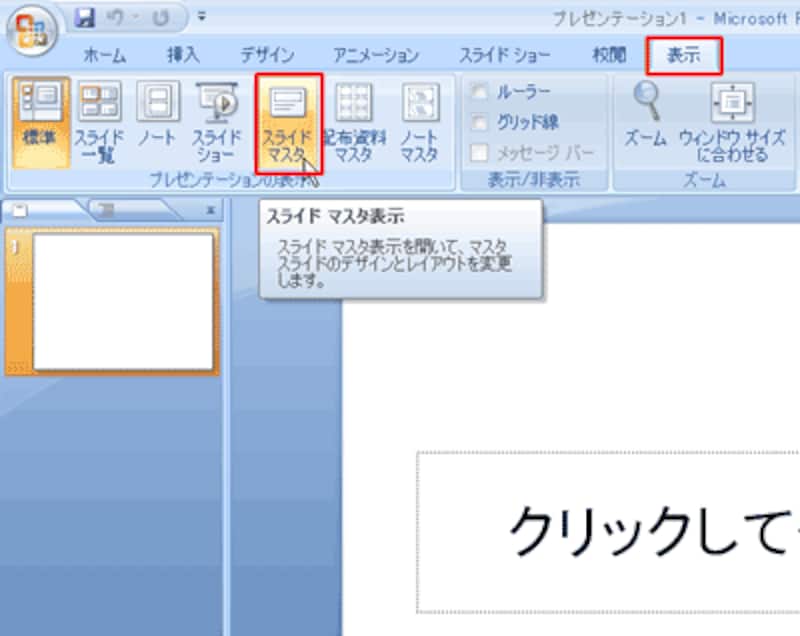Open the ホーム ribbon tab
Screen dimensions: 800x636
104,55
